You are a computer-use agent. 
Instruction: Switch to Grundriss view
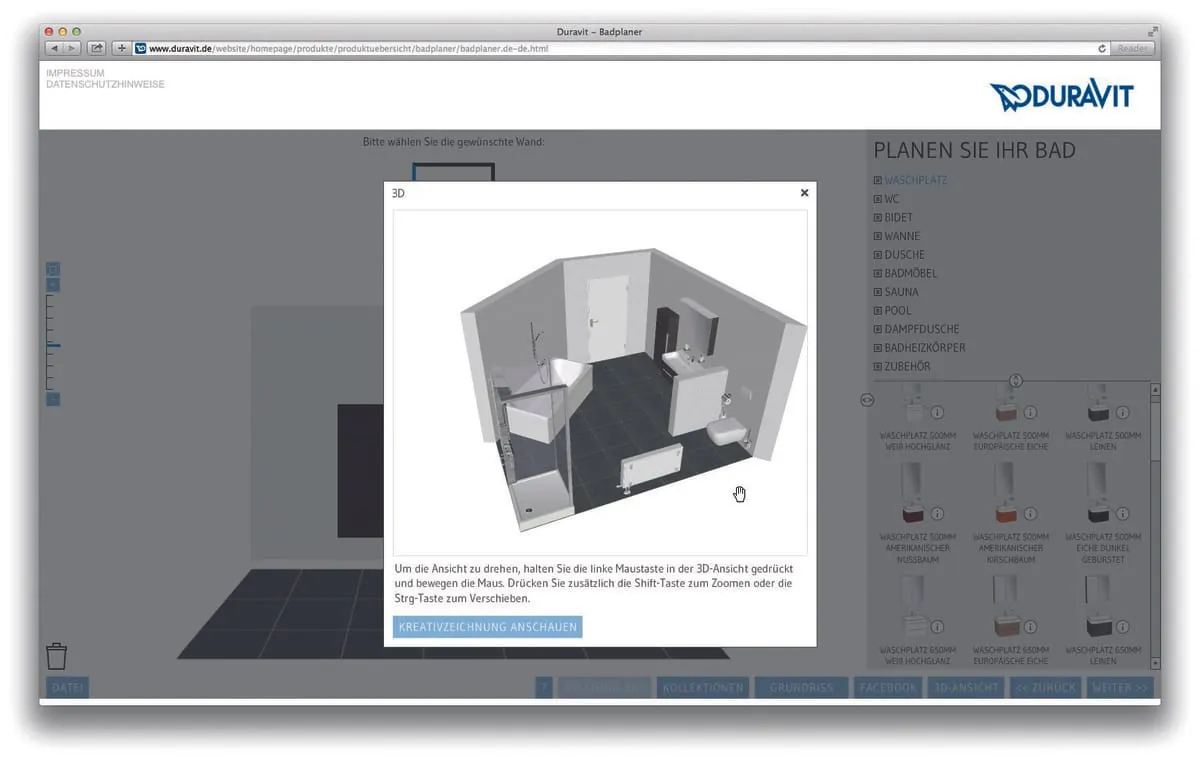[801, 687]
